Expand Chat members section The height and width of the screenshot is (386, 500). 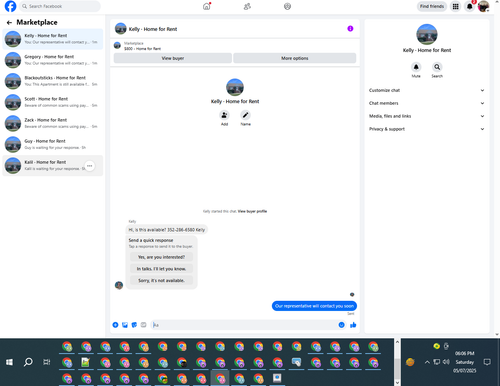click(427, 103)
